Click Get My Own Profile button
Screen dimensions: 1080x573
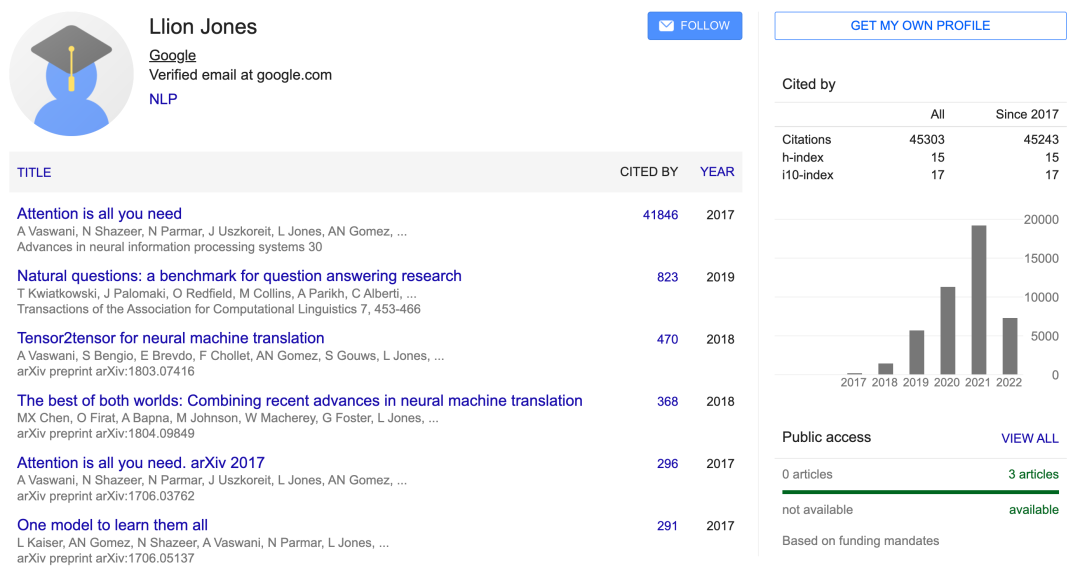920,26
